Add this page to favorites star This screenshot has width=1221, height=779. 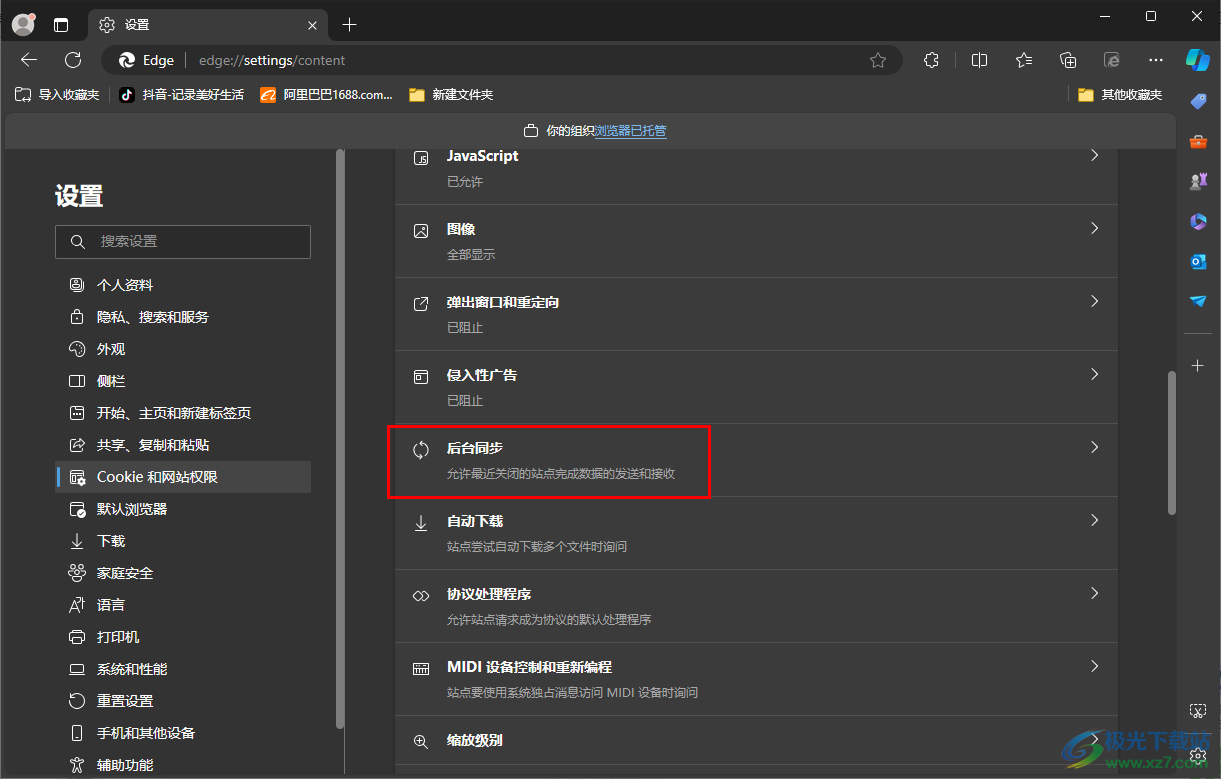(x=878, y=60)
